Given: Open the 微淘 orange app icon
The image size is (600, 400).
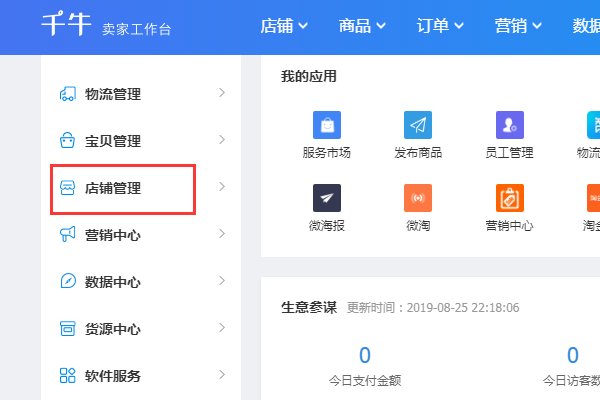Looking at the screenshot, I should [x=418, y=198].
